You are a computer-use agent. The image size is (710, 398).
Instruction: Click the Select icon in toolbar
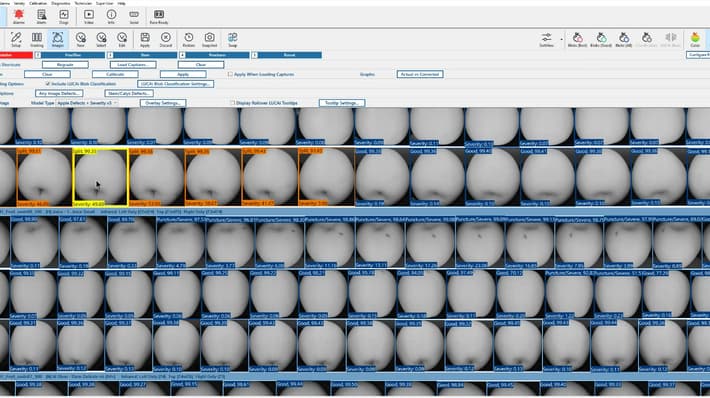101,39
